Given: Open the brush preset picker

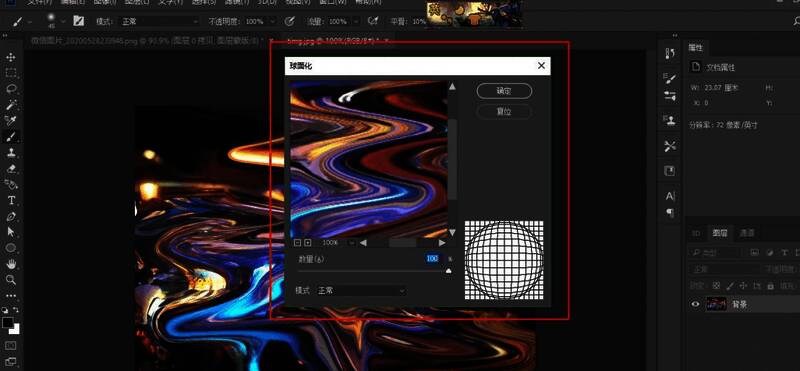Looking at the screenshot, I should 63,21.
